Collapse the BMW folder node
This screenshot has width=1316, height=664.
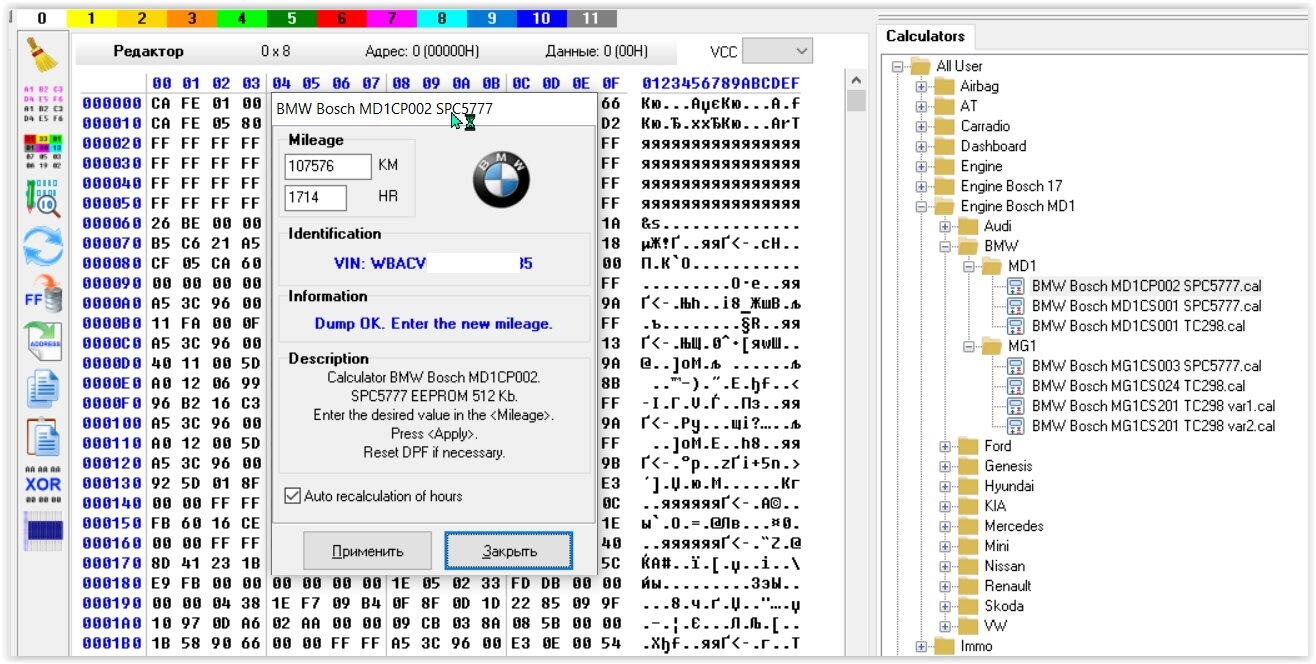click(x=945, y=246)
